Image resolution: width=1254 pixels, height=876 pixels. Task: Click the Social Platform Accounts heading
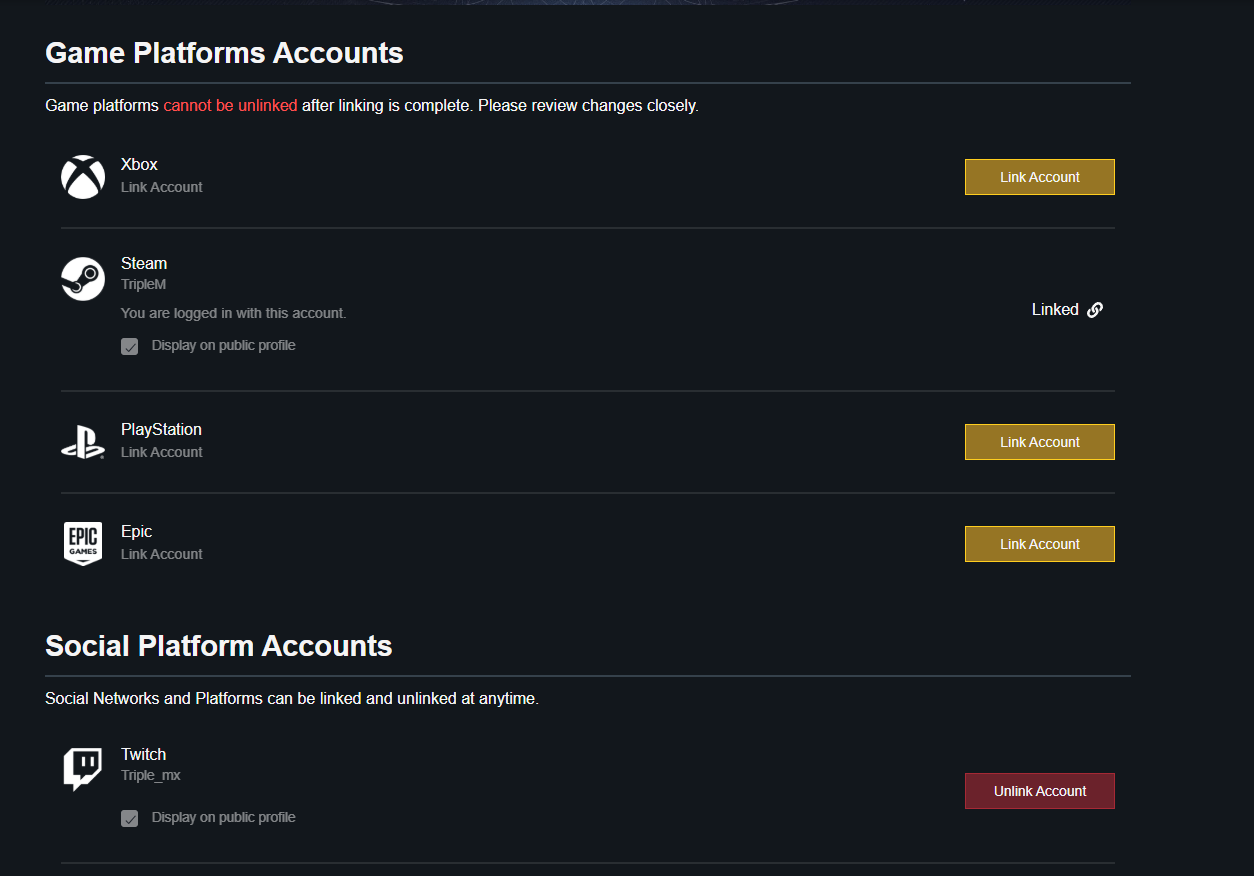pyautogui.click(x=219, y=646)
